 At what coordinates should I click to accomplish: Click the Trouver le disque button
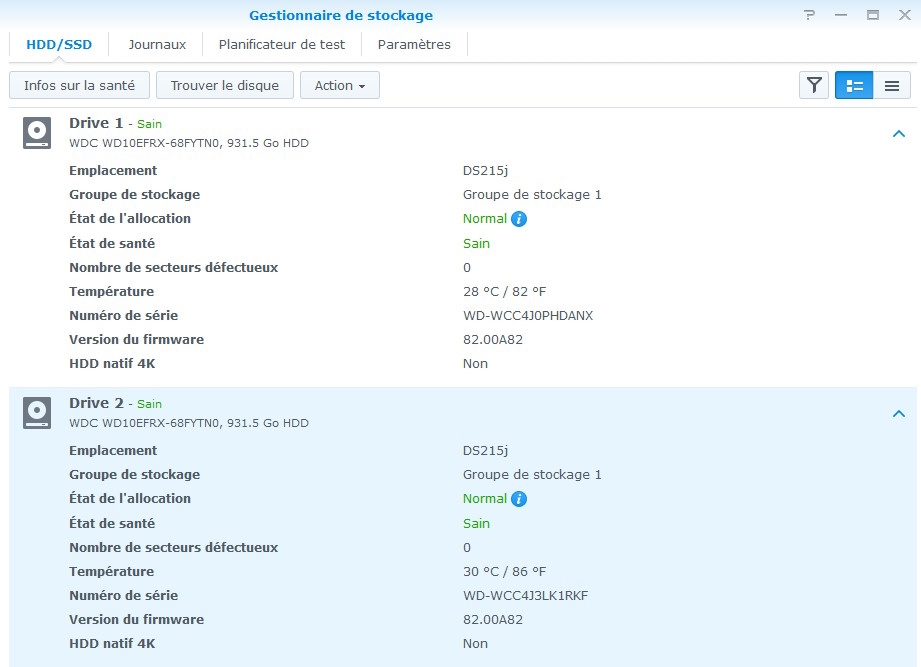pos(224,86)
